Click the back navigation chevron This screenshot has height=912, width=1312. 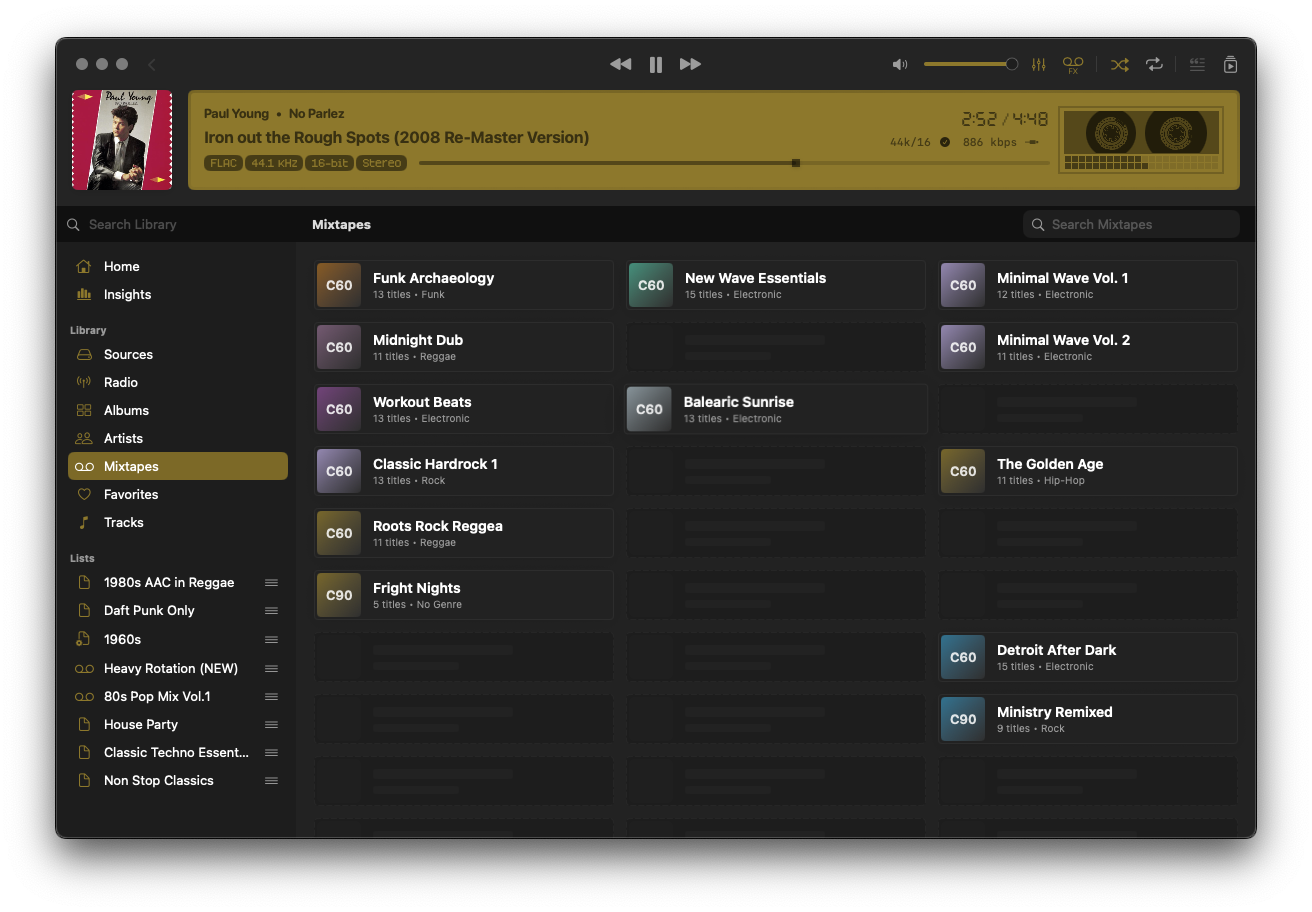tap(152, 64)
